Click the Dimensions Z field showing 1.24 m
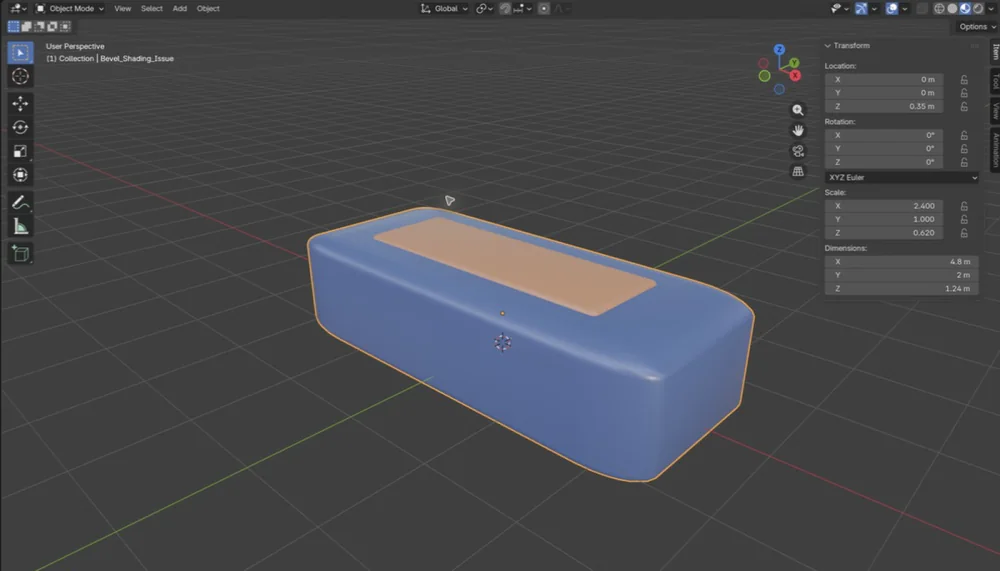1000x571 pixels. point(901,288)
